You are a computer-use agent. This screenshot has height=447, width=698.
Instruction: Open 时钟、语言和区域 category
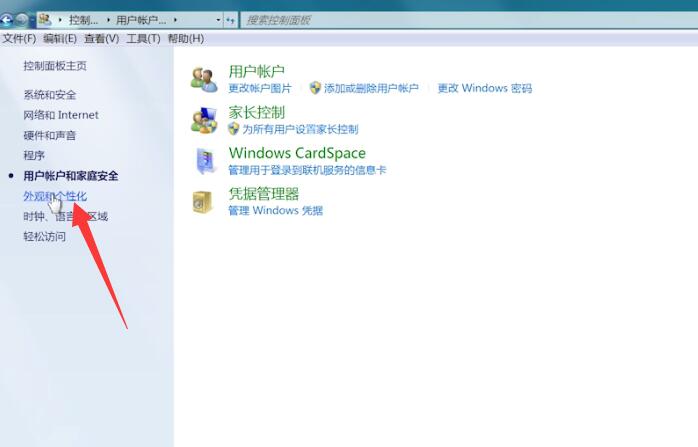point(65,216)
